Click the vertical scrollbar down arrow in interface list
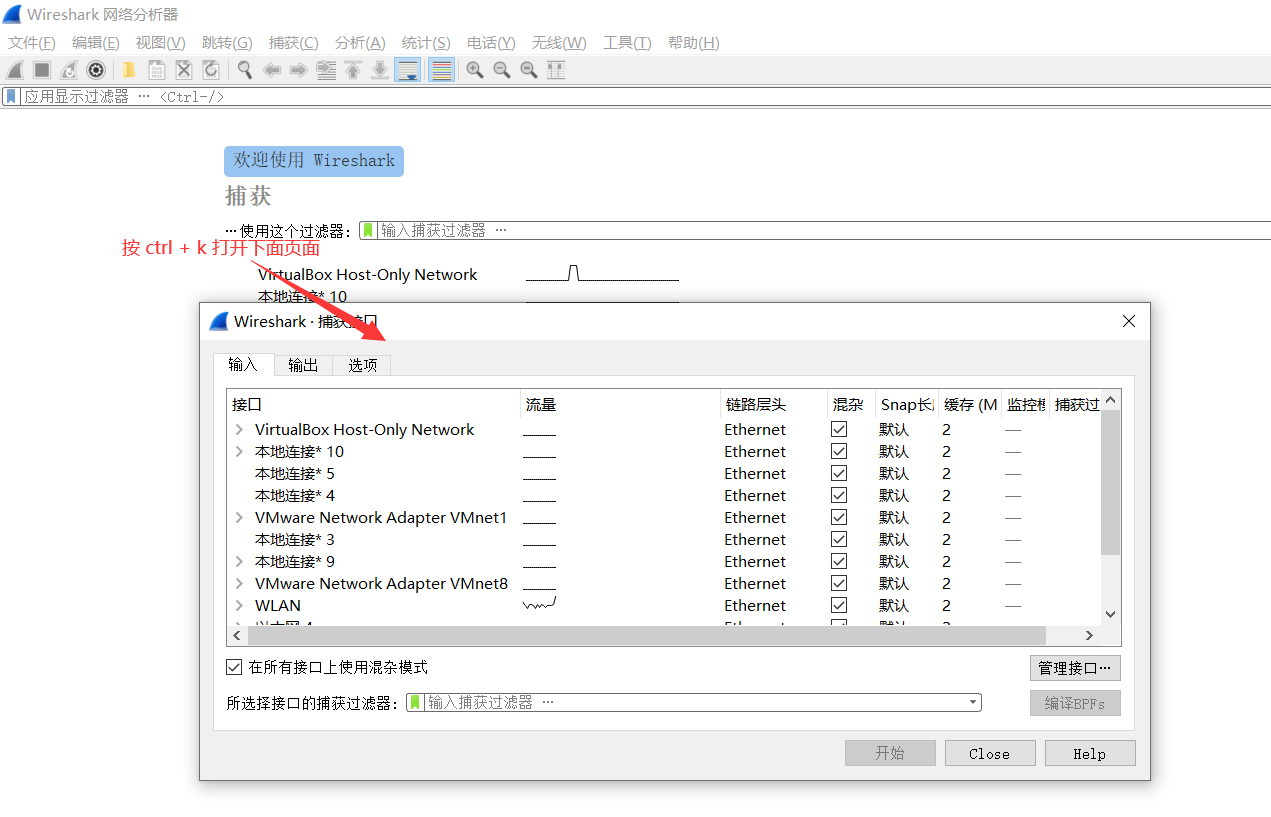Screen dimensions: 1271x817 coord(1110,615)
